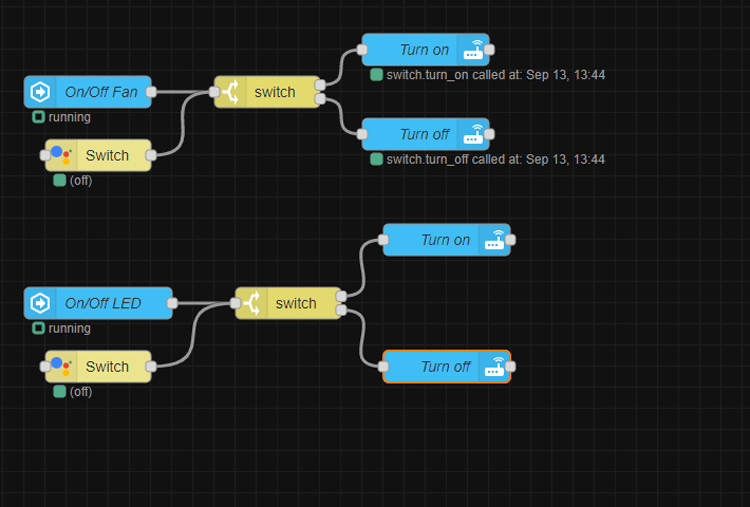This screenshot has height=507, width=750.
Task: Click router icon on LED flow's Turn on node
Action: [x=495, y=240]
